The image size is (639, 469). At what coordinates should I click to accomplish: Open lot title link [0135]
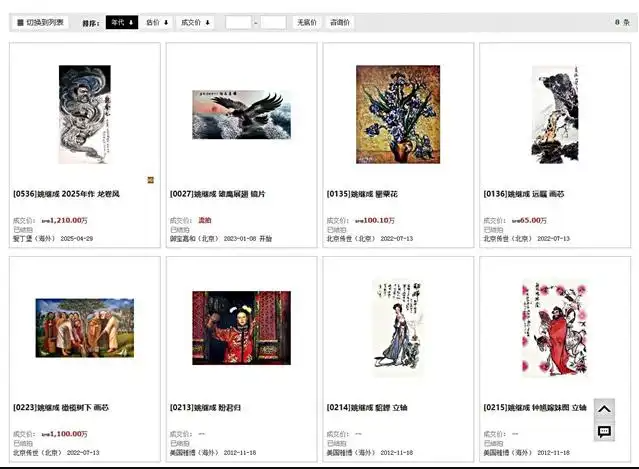[x=362, y=194]
